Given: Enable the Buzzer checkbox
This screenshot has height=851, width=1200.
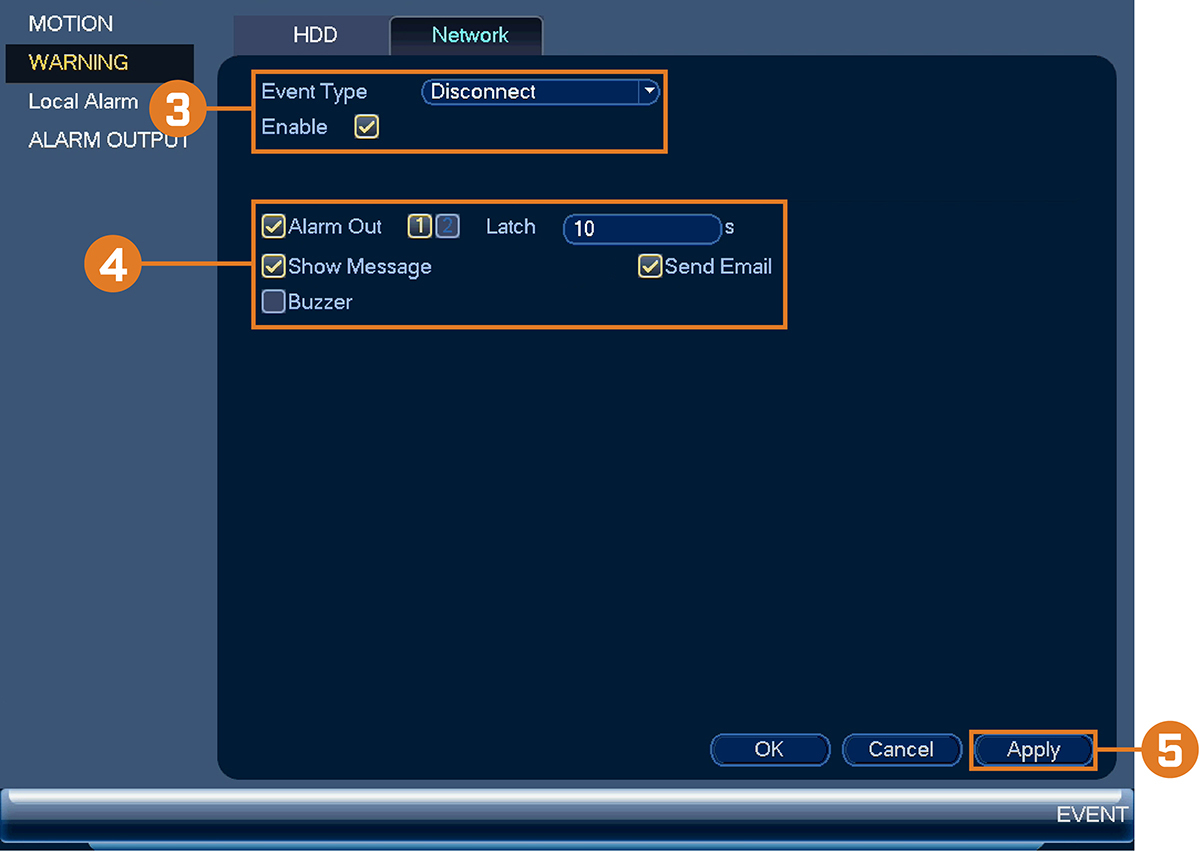Looking at the screenshot, I should pyautogui.click(x=273, y=302).
